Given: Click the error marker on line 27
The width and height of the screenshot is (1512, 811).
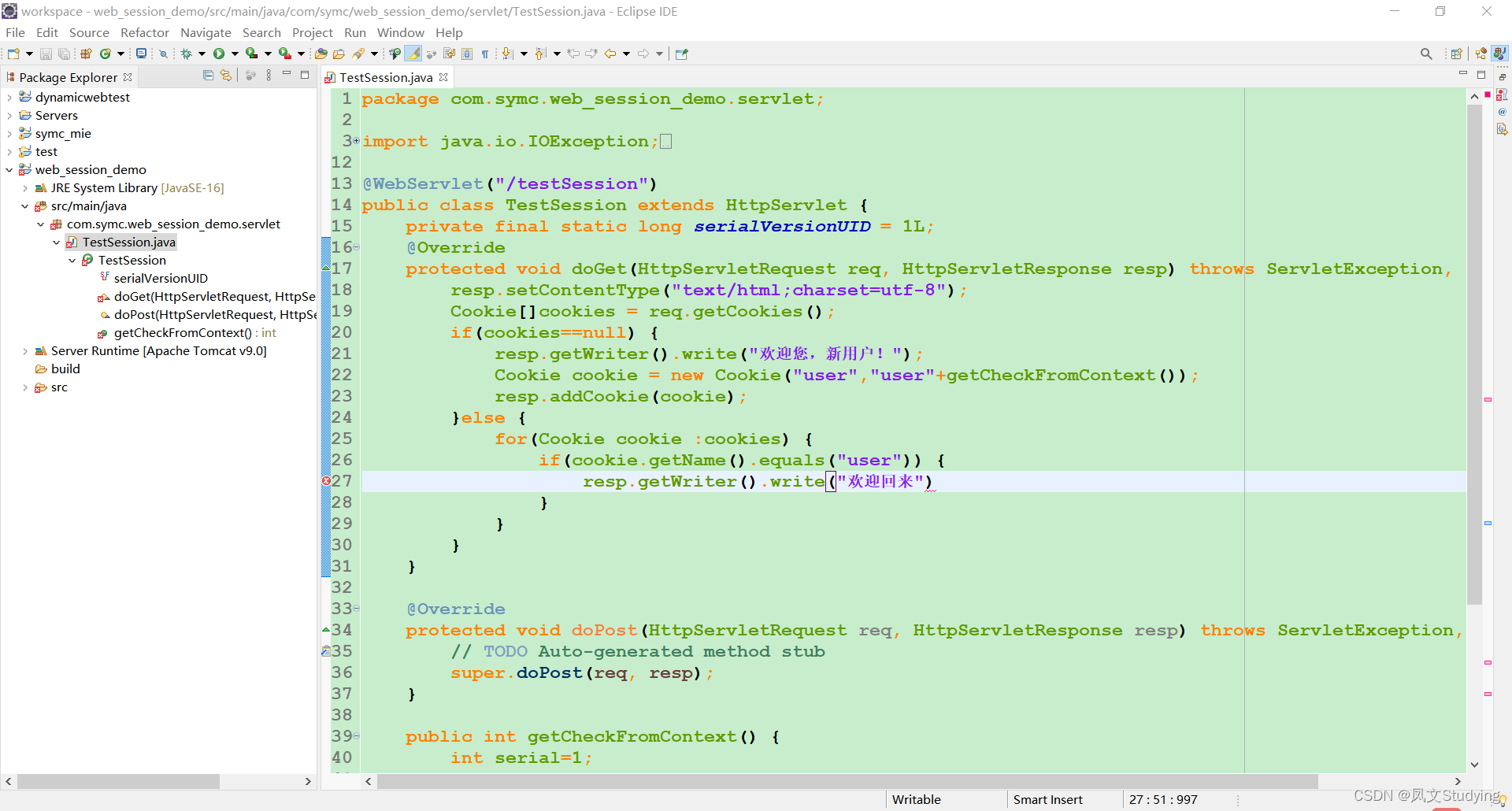Looking at the screenshot, I should click(x=325, y=481).
